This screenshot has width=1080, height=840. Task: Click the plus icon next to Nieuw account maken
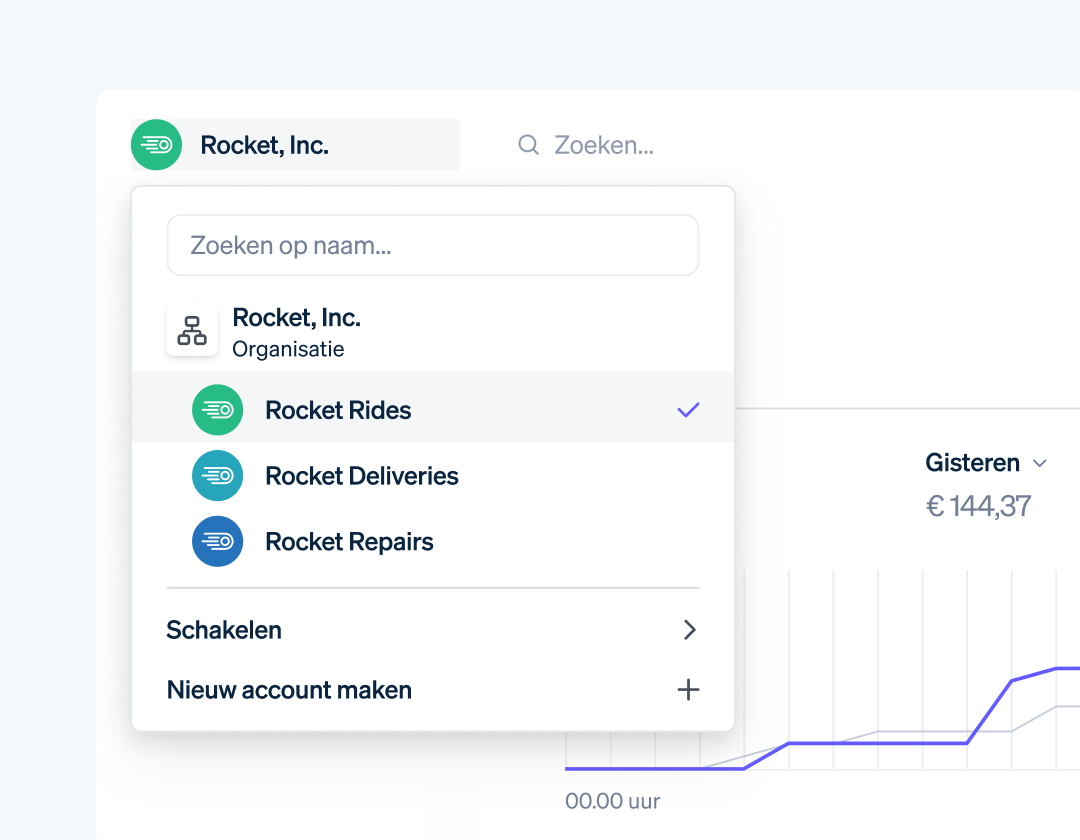point(688,689)
